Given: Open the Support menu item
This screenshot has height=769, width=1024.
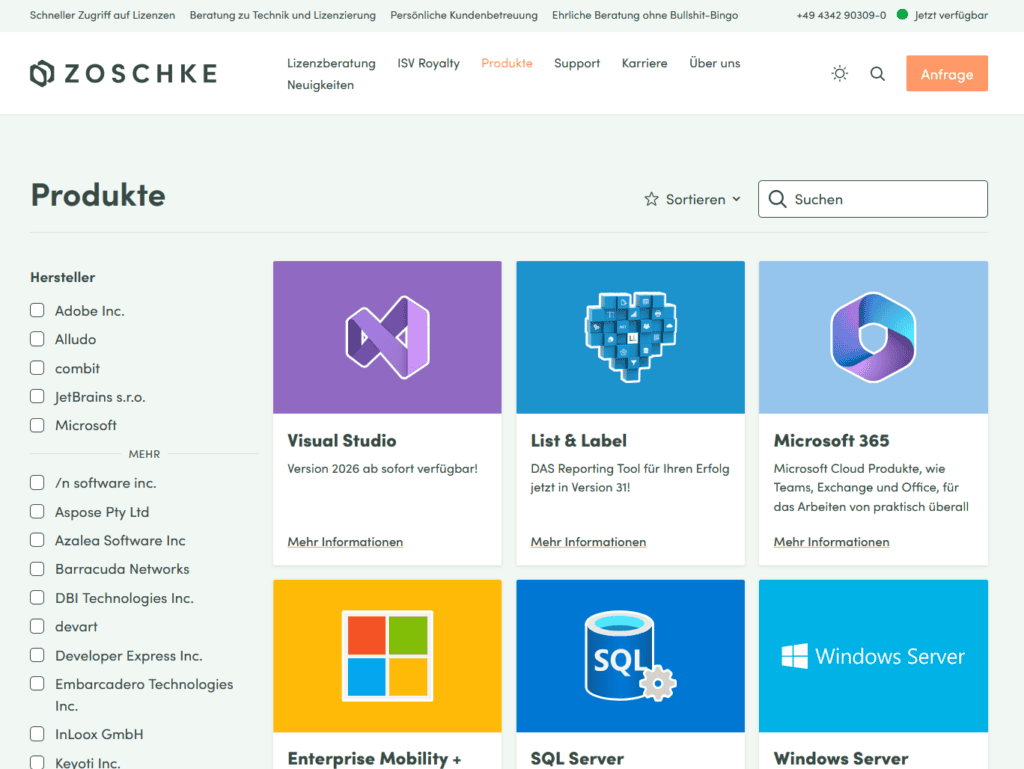Looking at the screenshot, I should (577, 63).
